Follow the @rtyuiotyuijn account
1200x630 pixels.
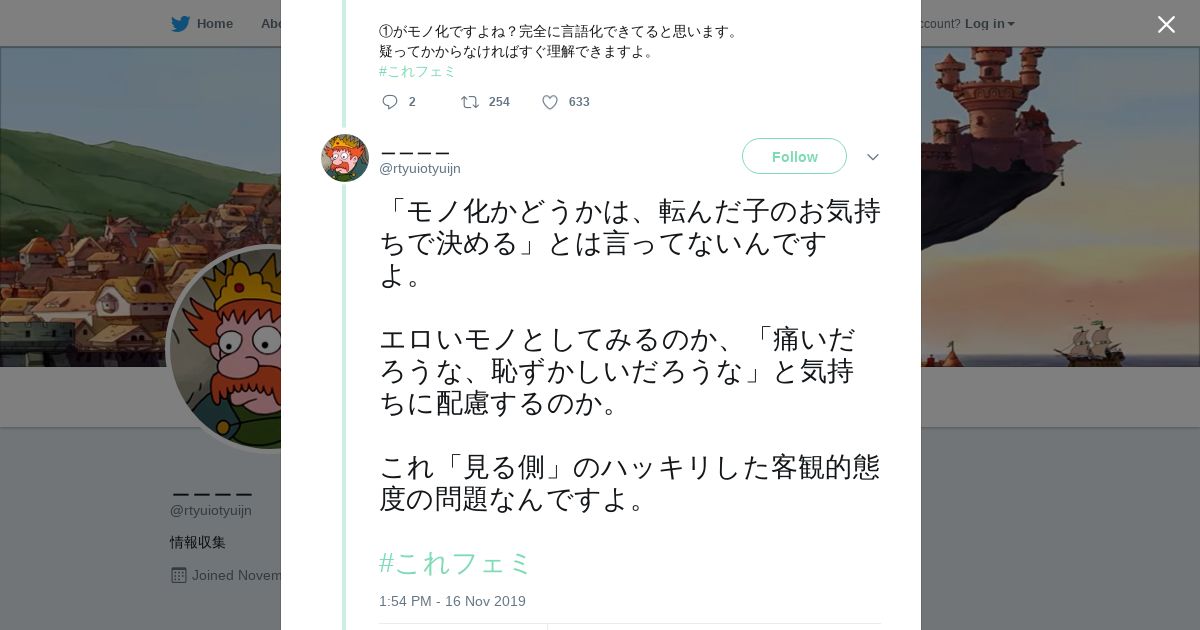(x=794, y=157)
